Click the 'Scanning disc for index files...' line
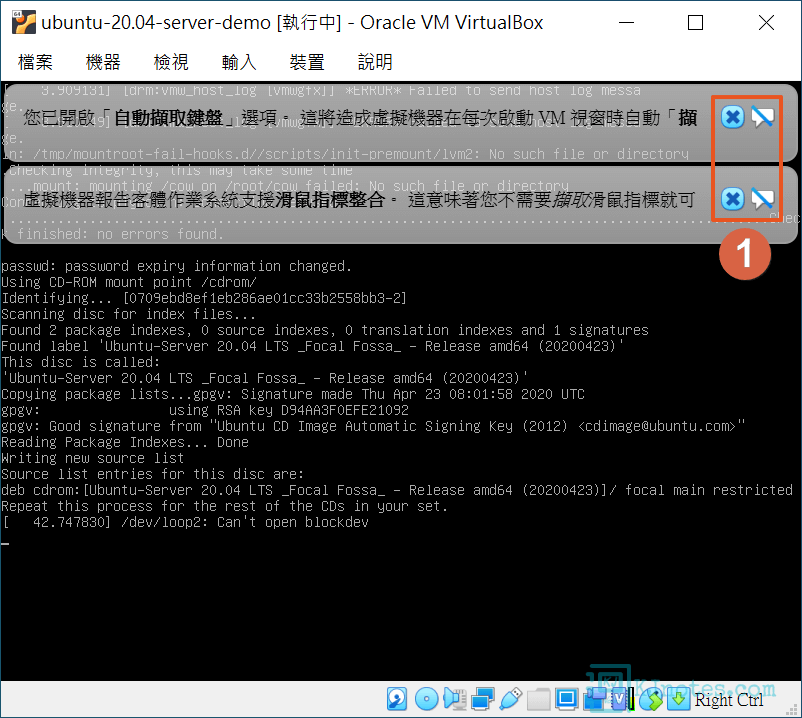 [128, 314]
